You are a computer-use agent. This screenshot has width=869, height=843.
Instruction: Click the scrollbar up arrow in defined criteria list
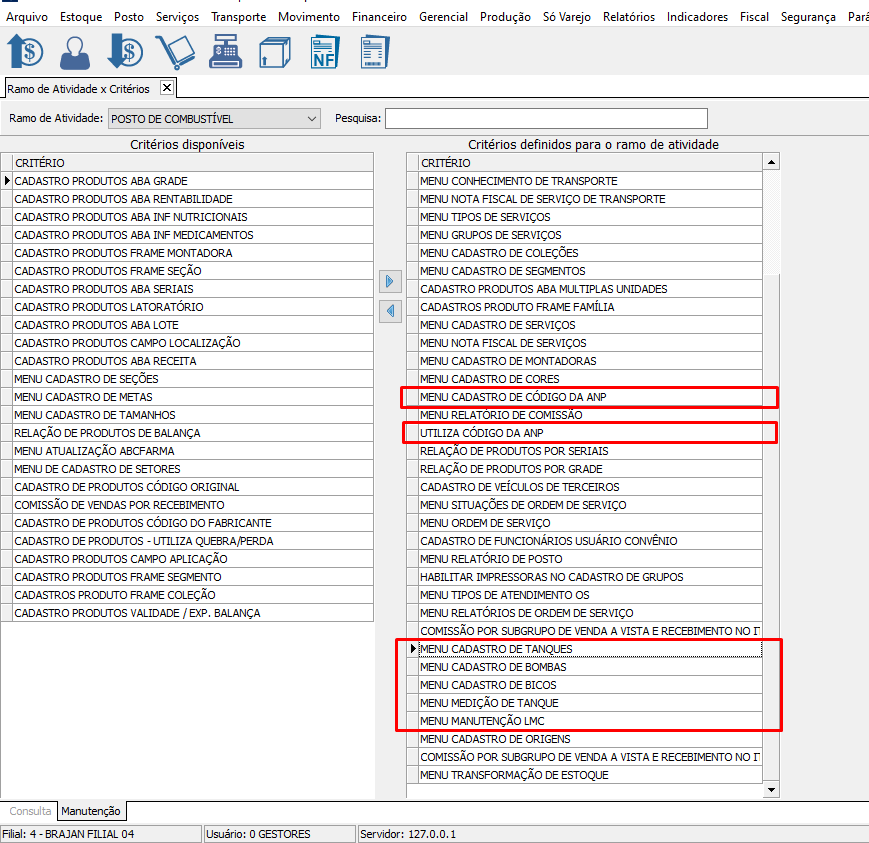pyautogui.click(x=771, y=162)
